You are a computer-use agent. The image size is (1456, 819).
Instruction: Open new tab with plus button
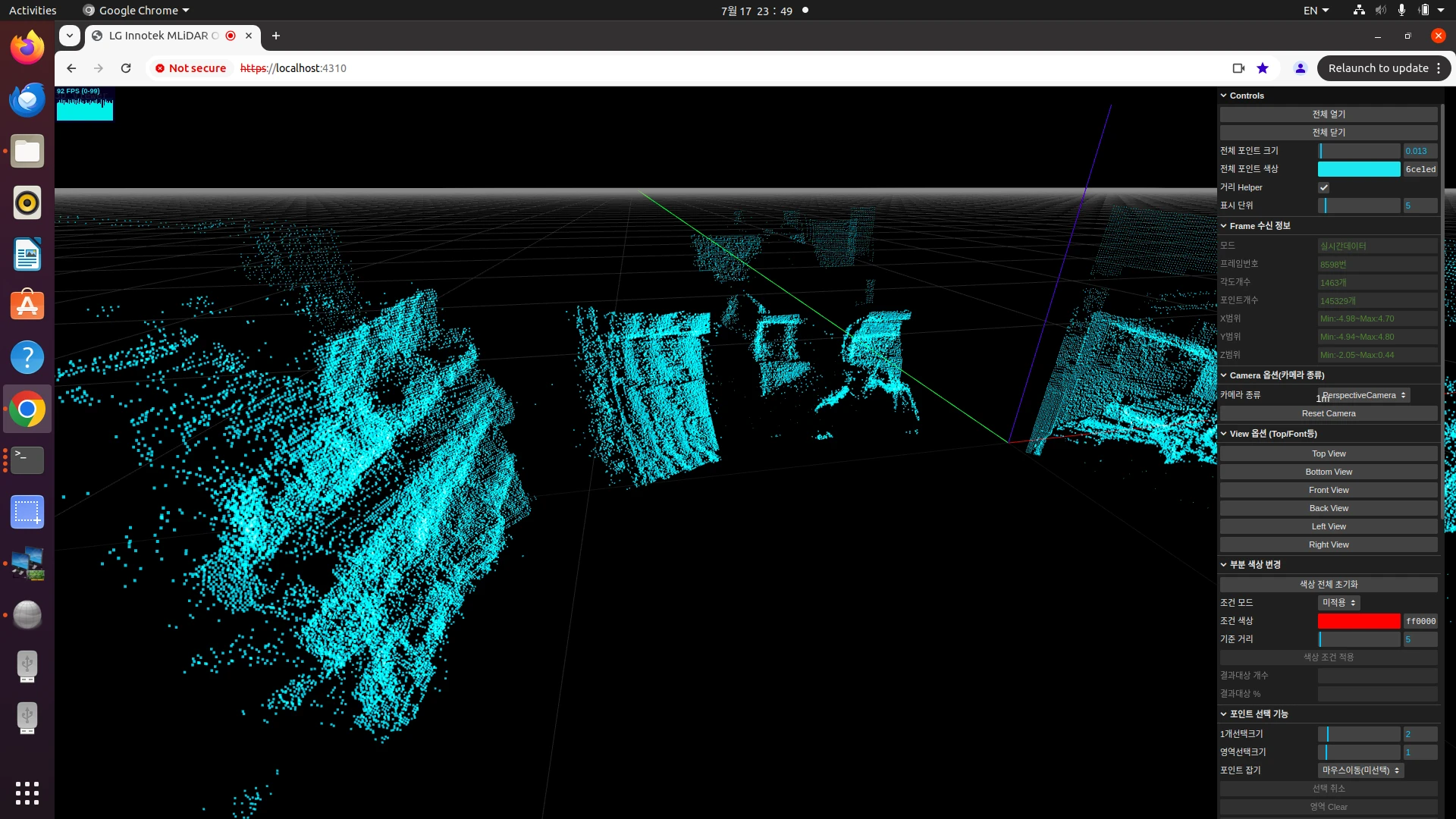click(x=276, y=36)
